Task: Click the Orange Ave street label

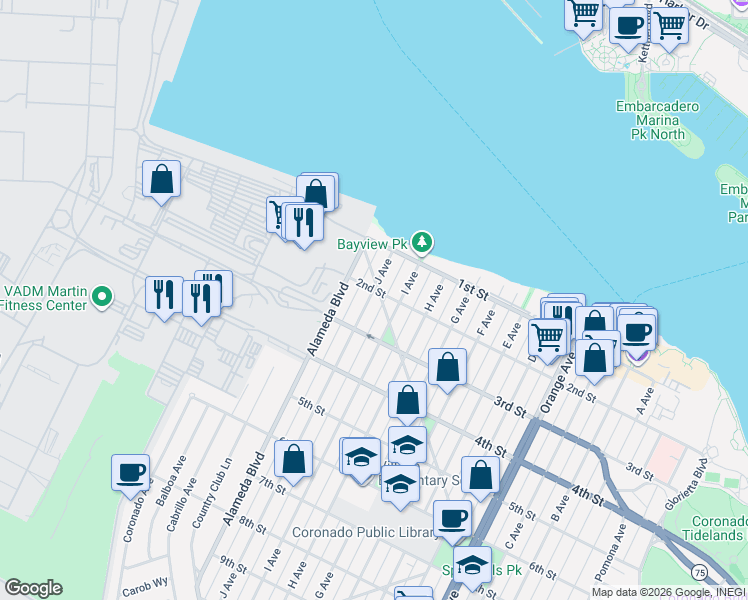Action: pos(557,383)
